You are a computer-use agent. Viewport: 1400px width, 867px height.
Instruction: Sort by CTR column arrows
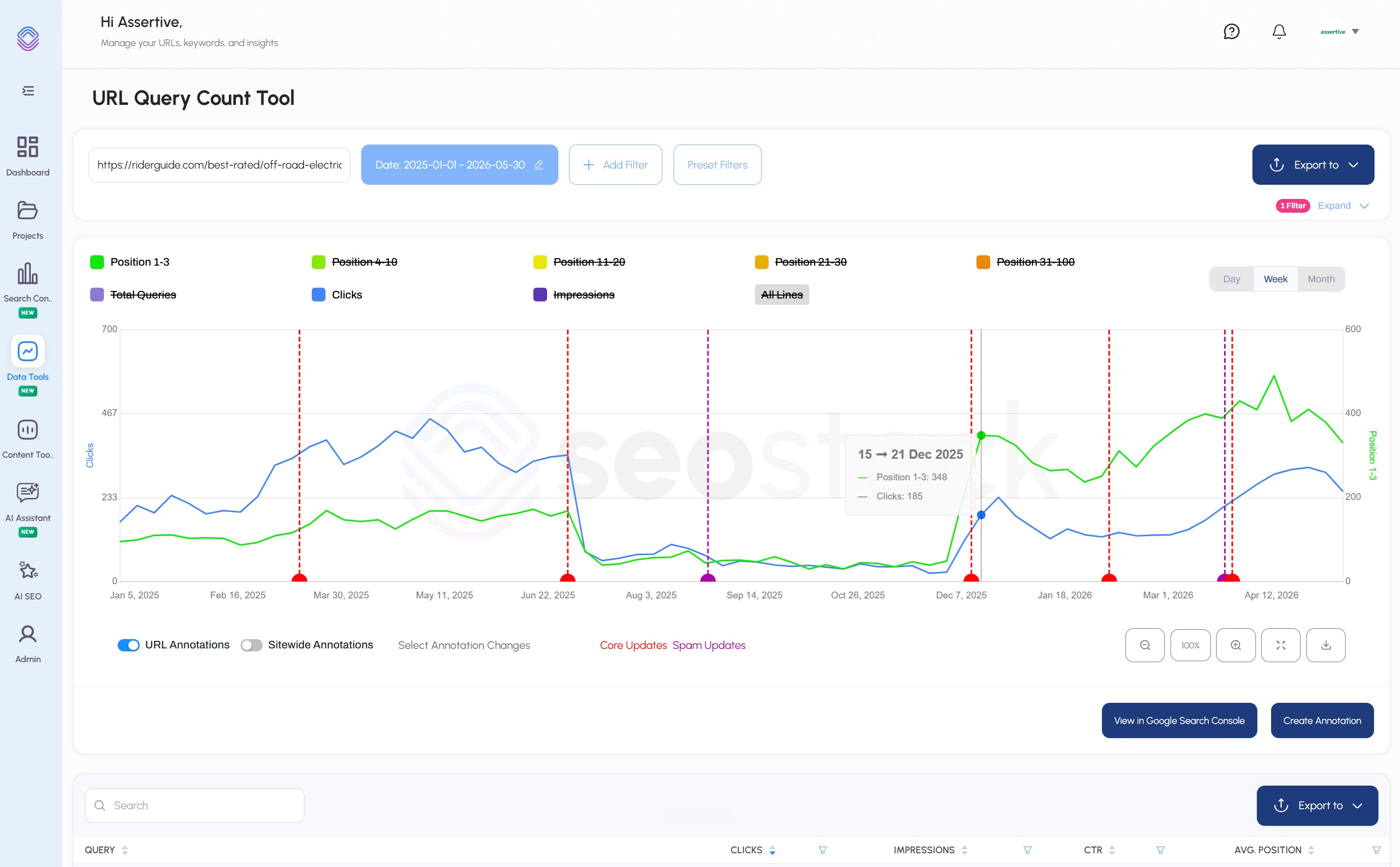(x=1111, y=850)
